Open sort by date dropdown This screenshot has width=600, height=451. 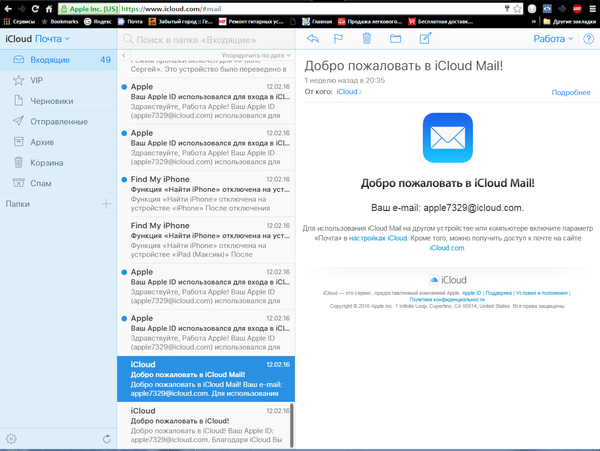(252, 54)
